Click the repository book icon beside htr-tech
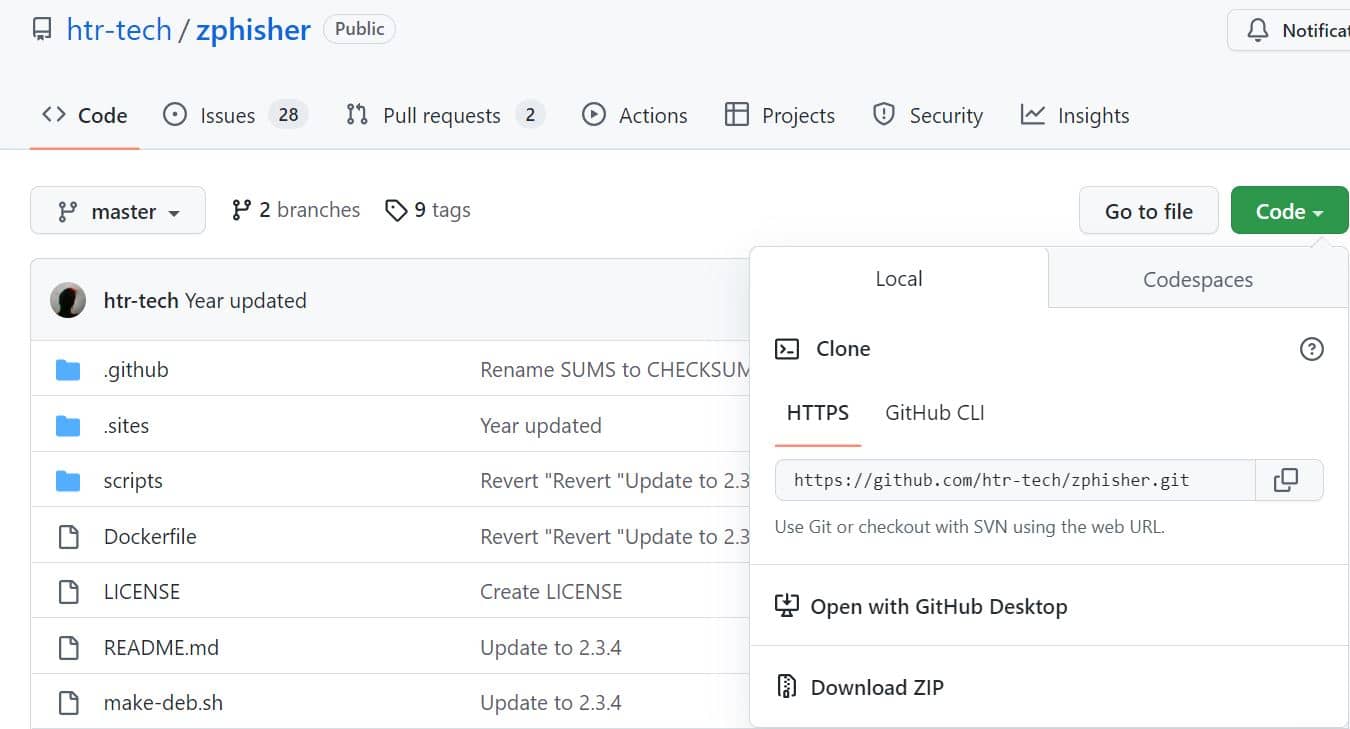 (42, 30)
